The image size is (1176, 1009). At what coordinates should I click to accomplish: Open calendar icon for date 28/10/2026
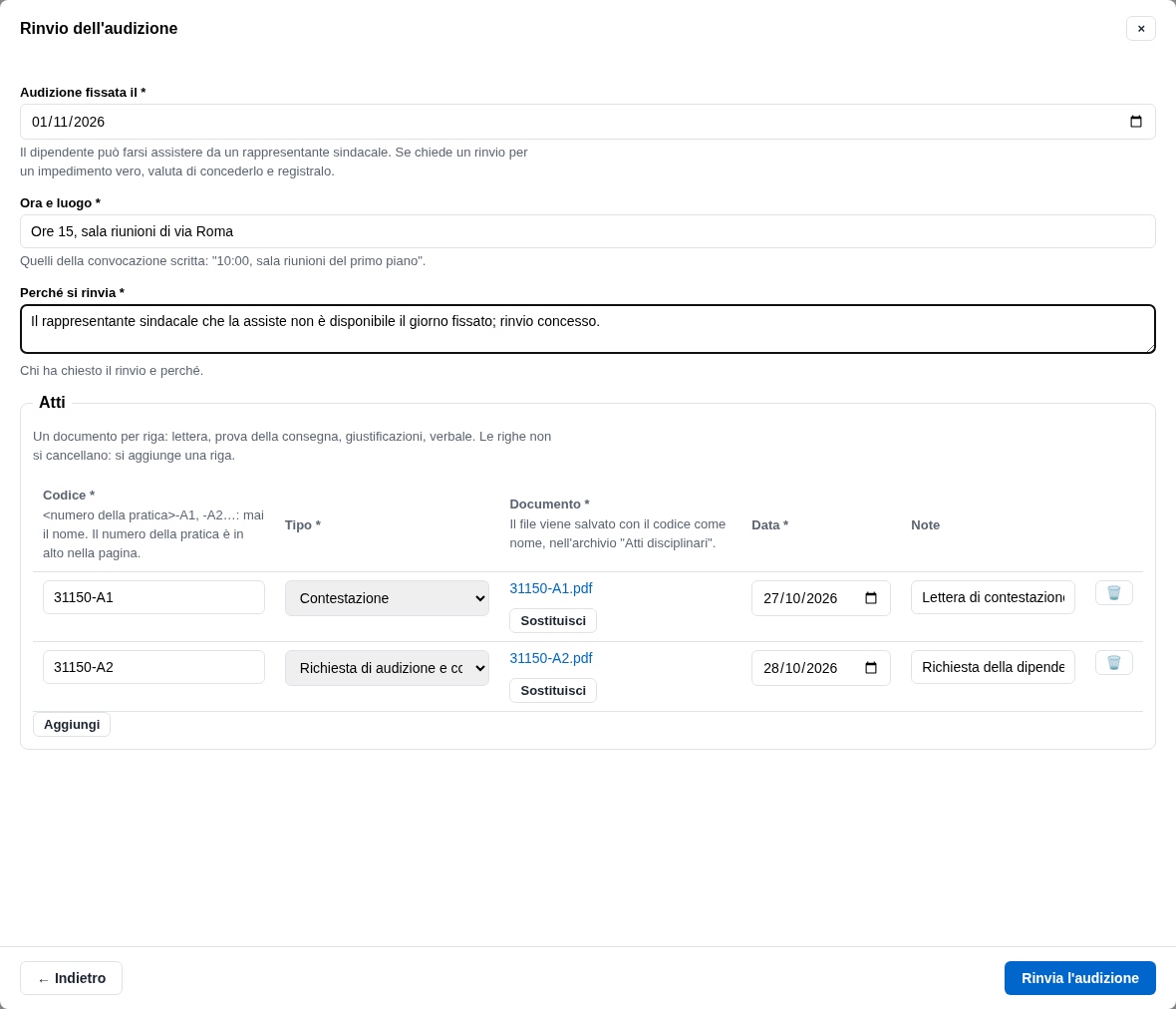coord(870,668)
